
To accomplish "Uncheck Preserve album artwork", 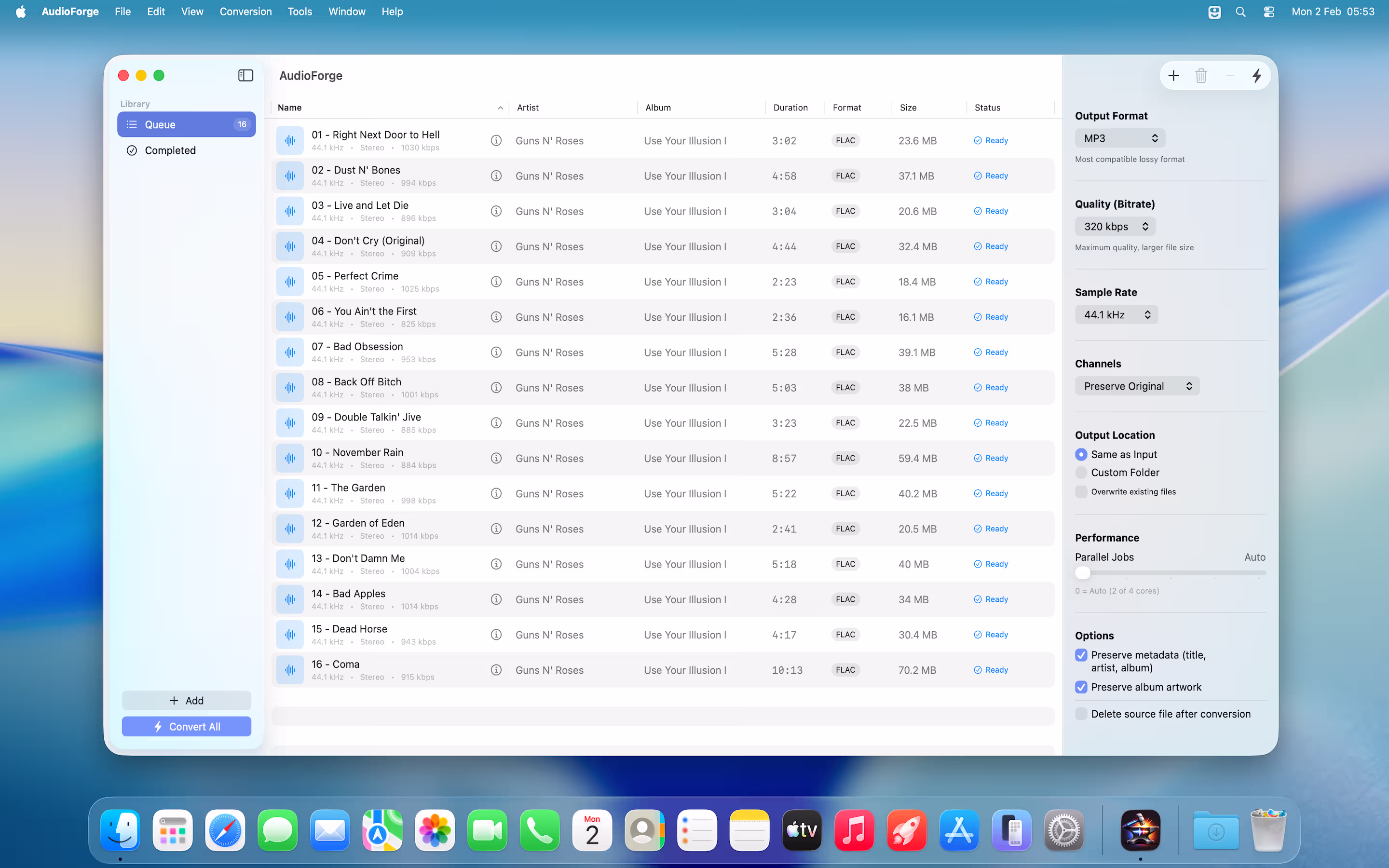I will pyautogui.click(x=1081, y=687).
